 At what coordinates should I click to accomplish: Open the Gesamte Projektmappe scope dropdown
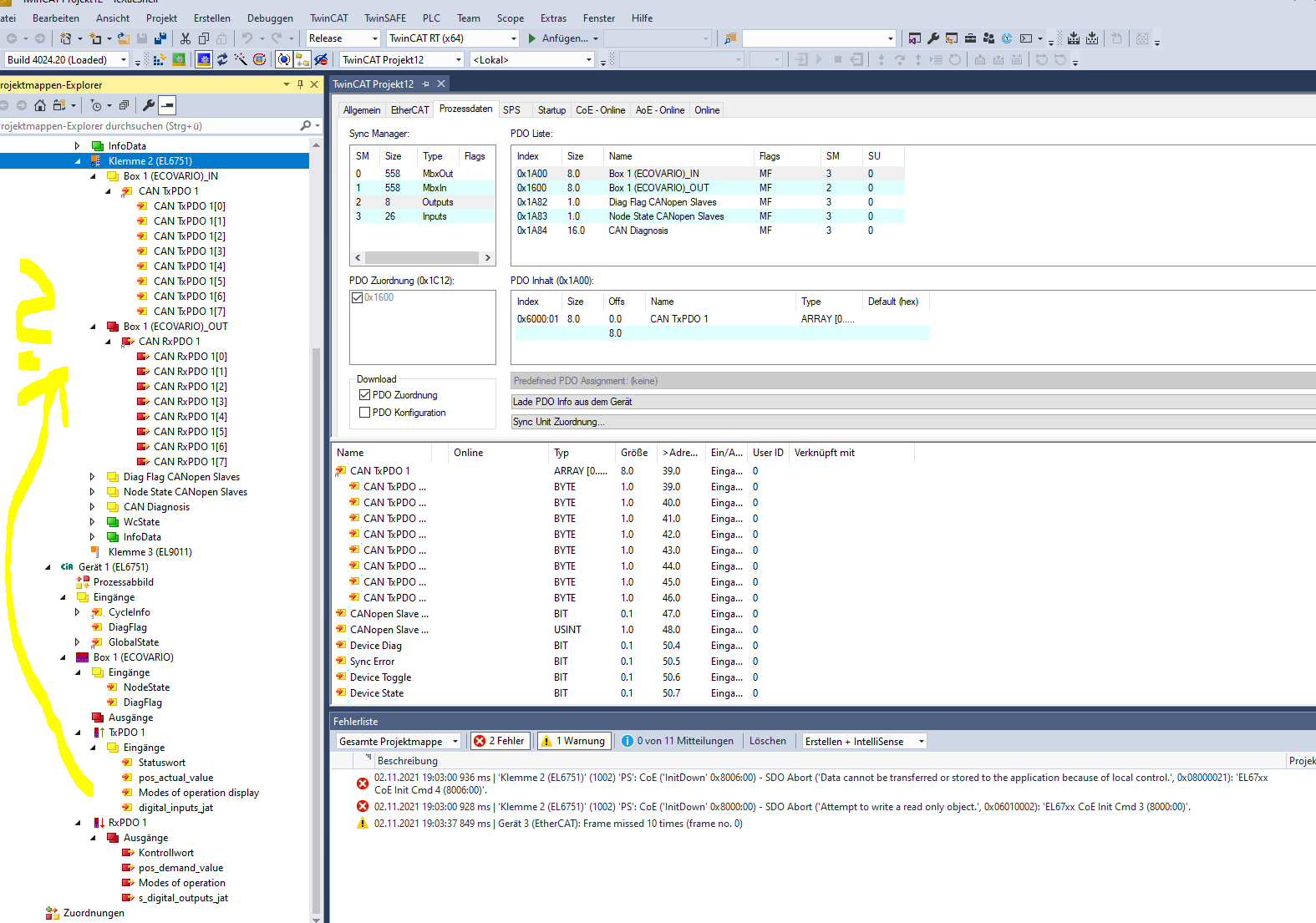[x=455, y=742]
